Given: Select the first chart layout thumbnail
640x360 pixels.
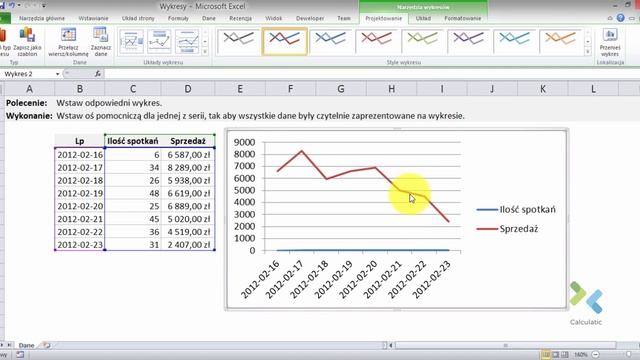Looking at the screenshot, I should (x=131, y=41).
